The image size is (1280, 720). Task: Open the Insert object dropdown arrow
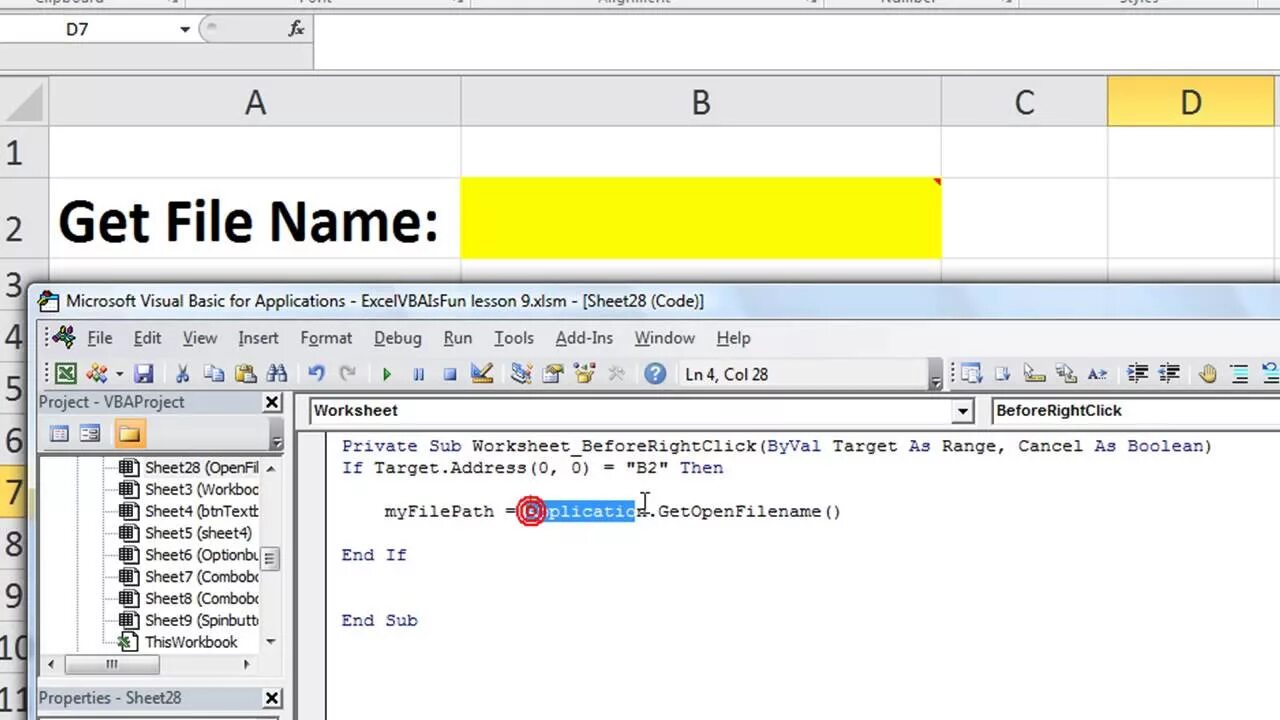click(x=119, y=374)
